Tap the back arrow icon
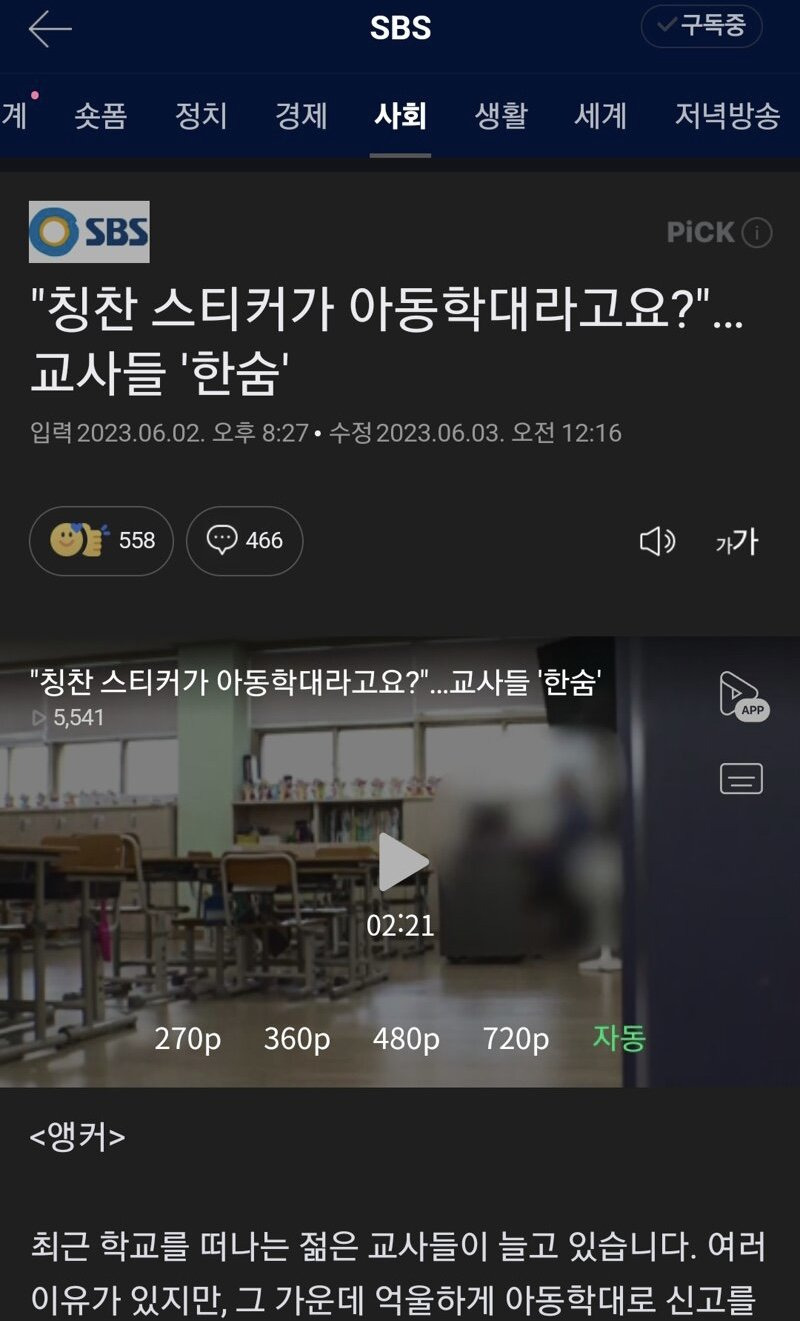Image resolution: width=800 pixels, height=1321 pixels. (50, 29)
